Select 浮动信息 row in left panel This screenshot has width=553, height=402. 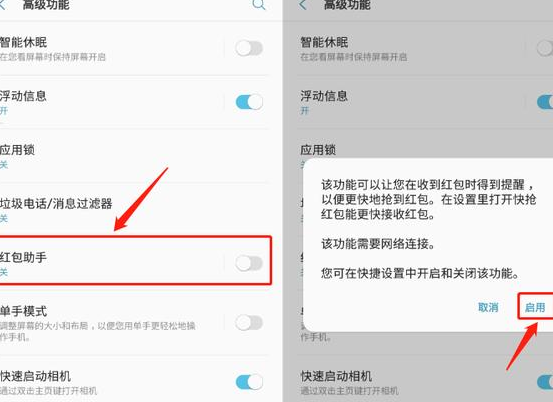[134, 102]
